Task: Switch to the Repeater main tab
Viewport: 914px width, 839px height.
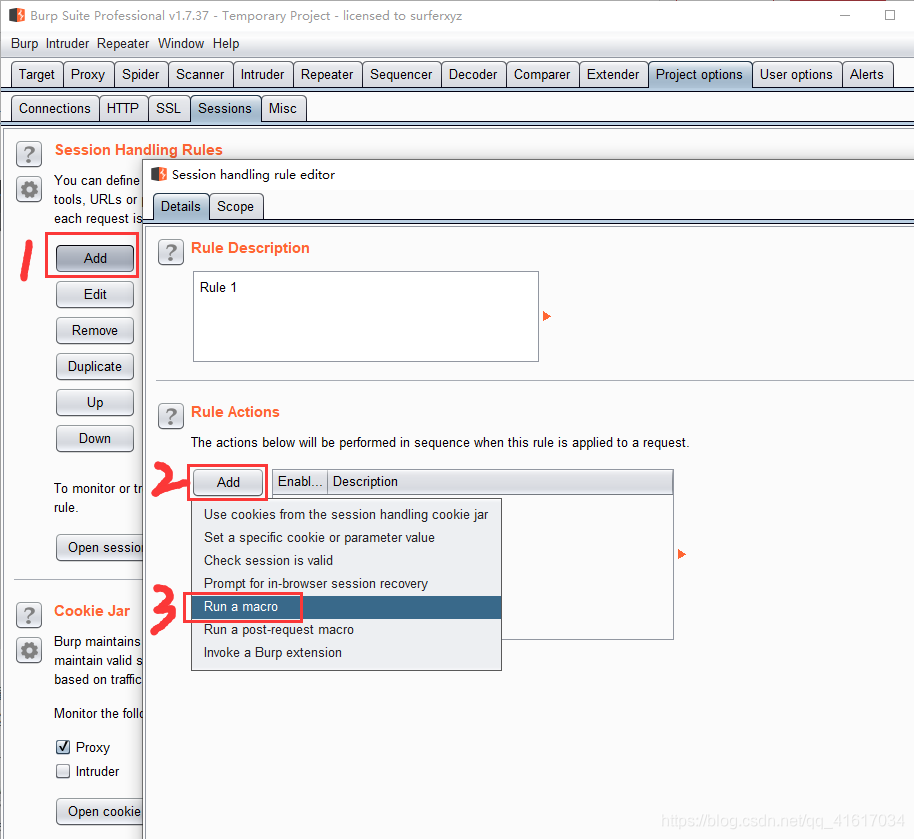Action: tap(327, 75)
